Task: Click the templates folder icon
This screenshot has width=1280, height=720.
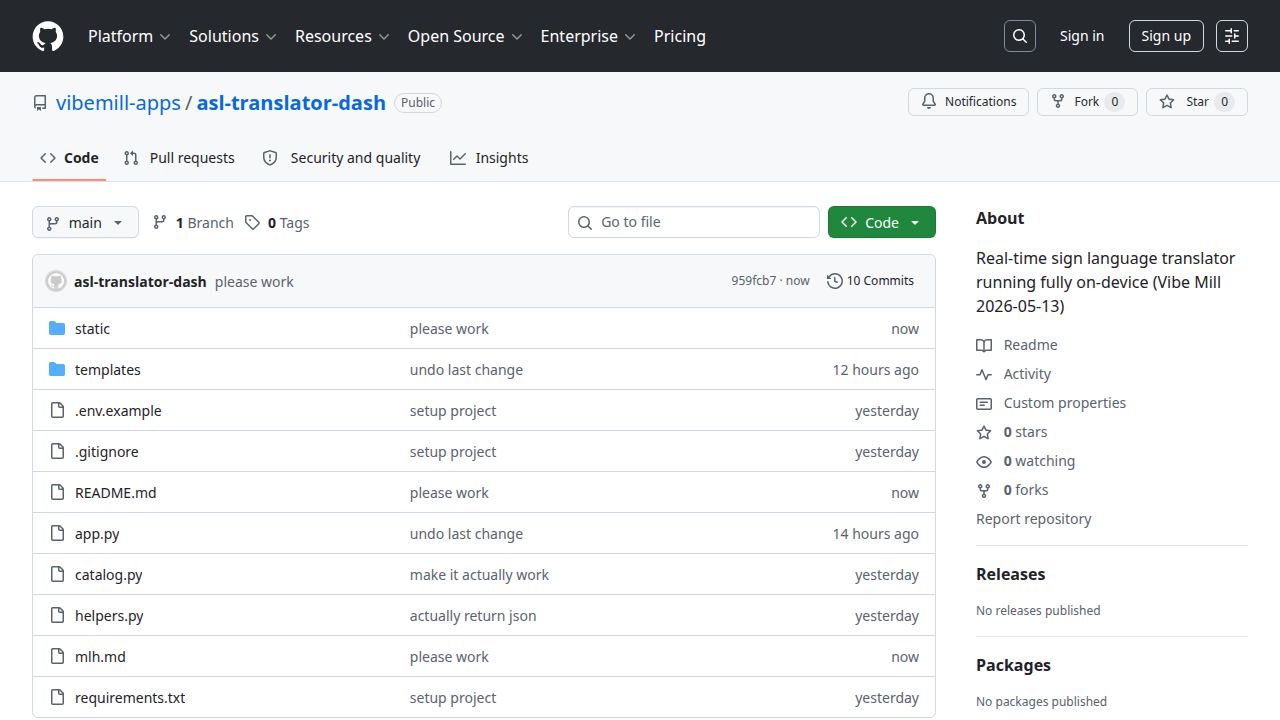Action: pos(57,370)
